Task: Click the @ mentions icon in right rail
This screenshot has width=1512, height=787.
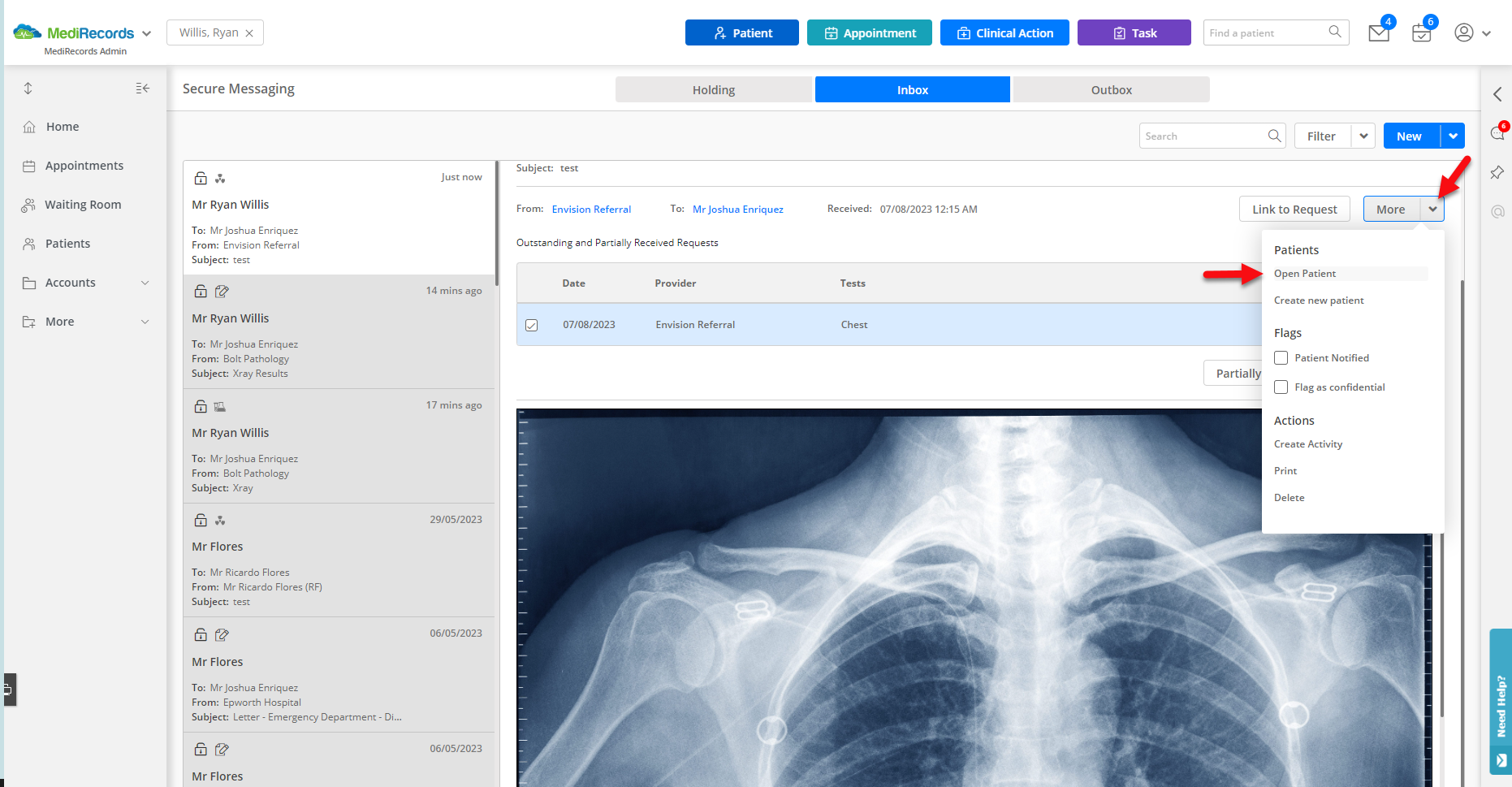Action: (x=1497, y=212)
